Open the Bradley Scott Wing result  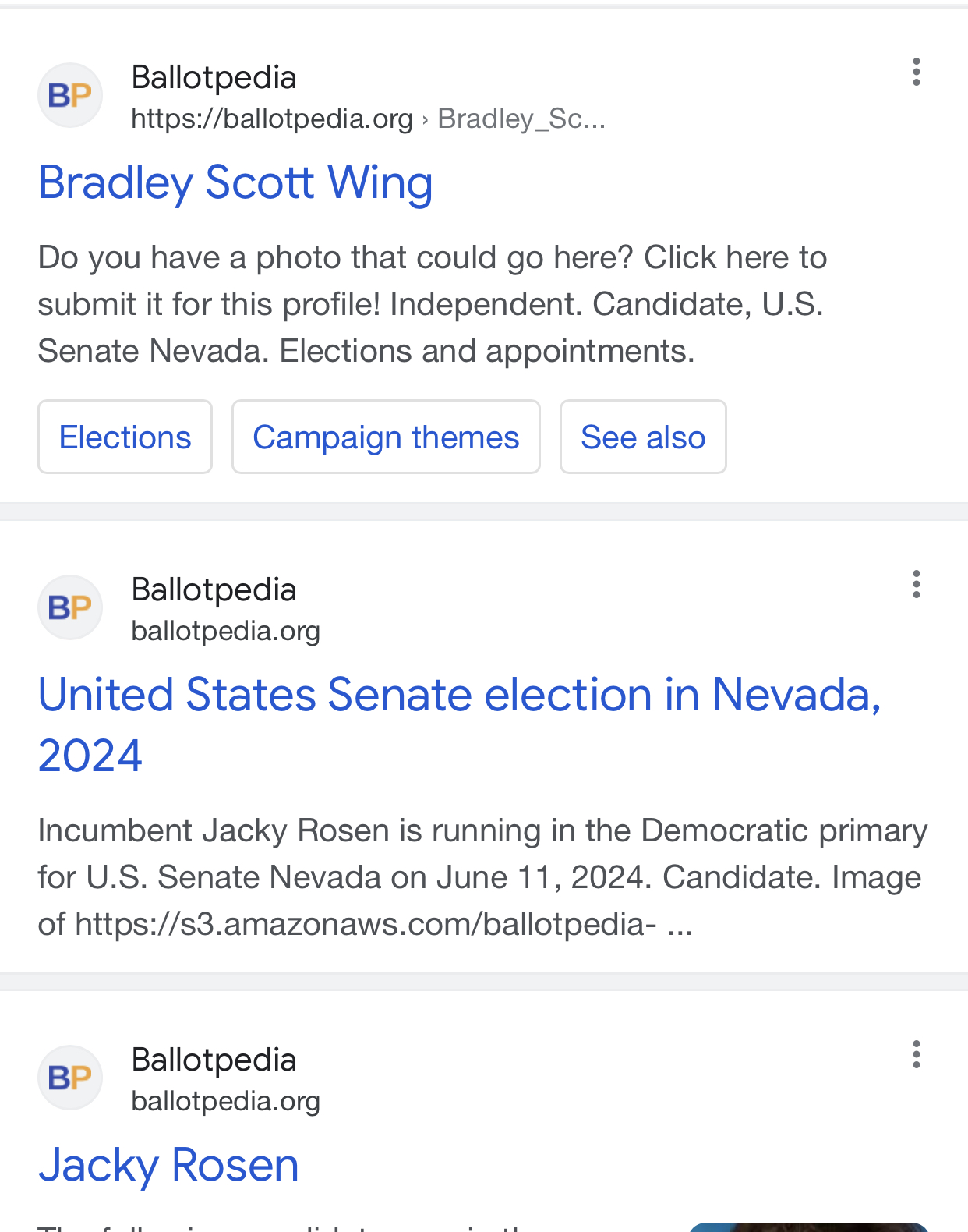coord(235,183)
